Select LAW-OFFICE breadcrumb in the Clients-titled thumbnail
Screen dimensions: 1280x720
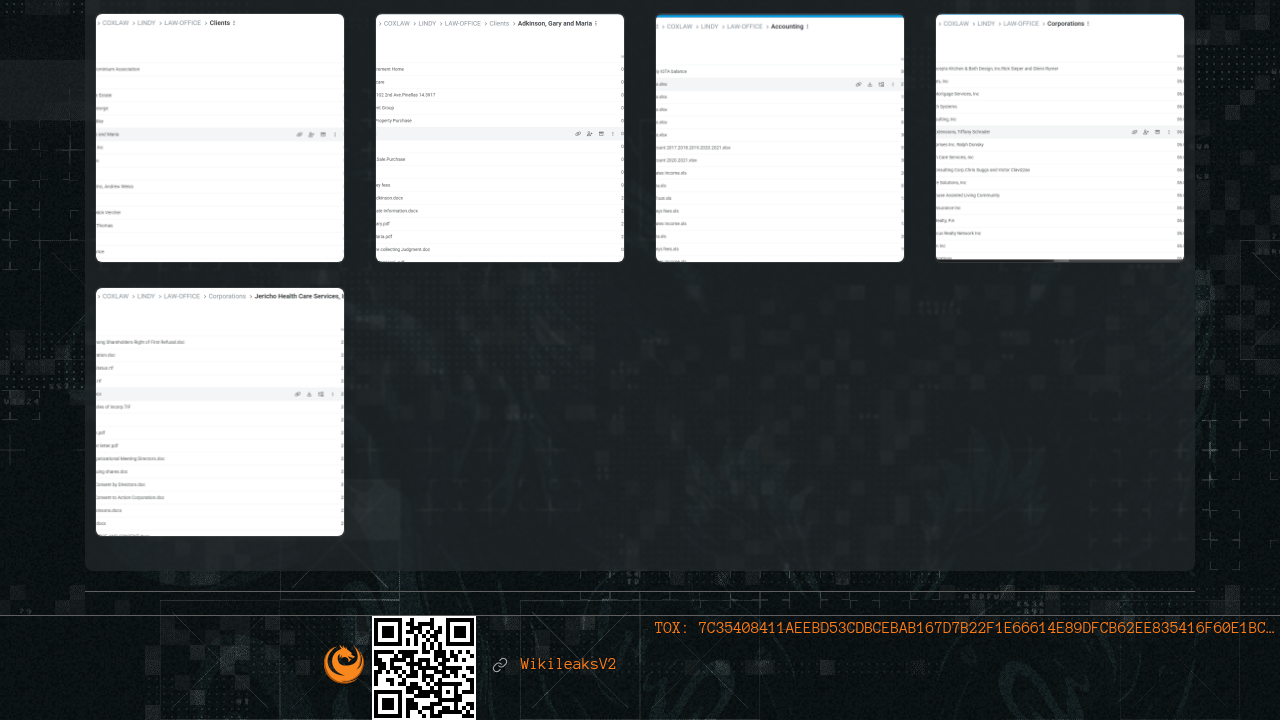(182, 22)
